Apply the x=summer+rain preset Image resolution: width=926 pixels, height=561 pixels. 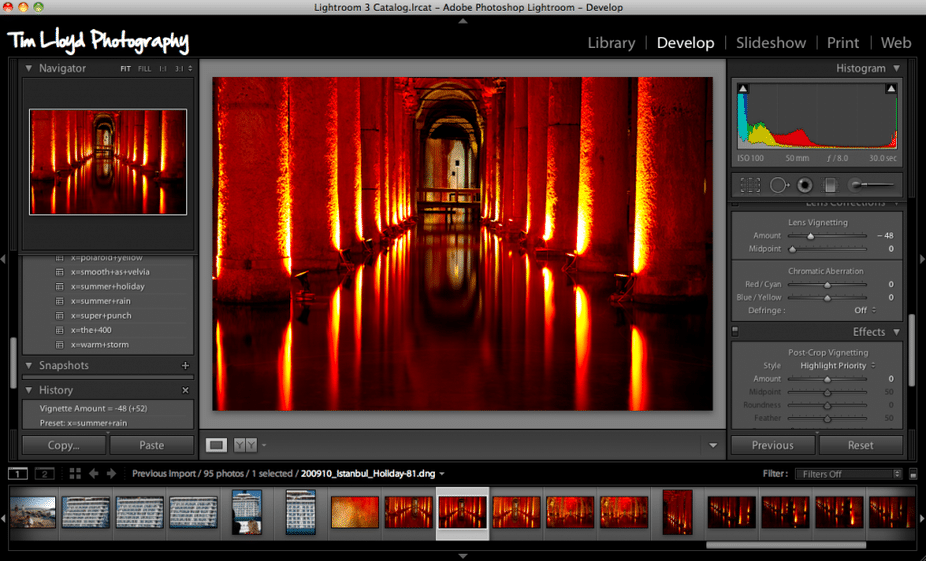point(100,301)
